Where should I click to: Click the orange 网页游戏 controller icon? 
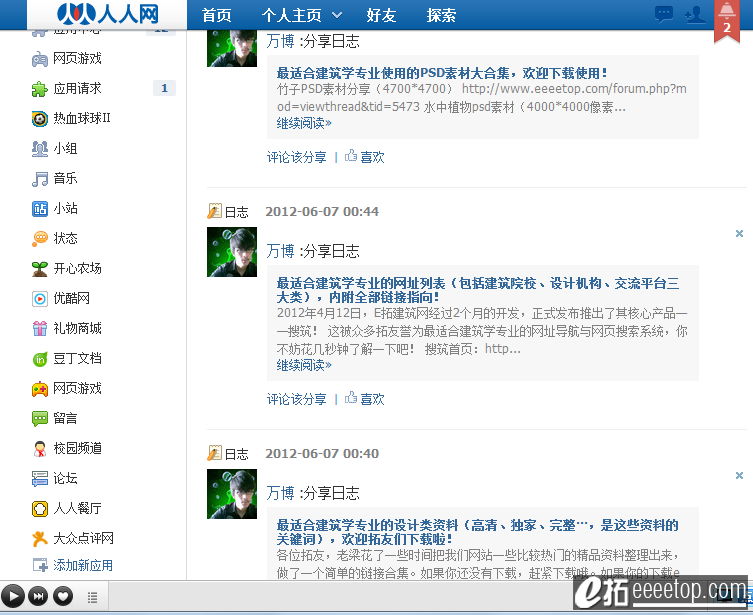coord(40,389)
